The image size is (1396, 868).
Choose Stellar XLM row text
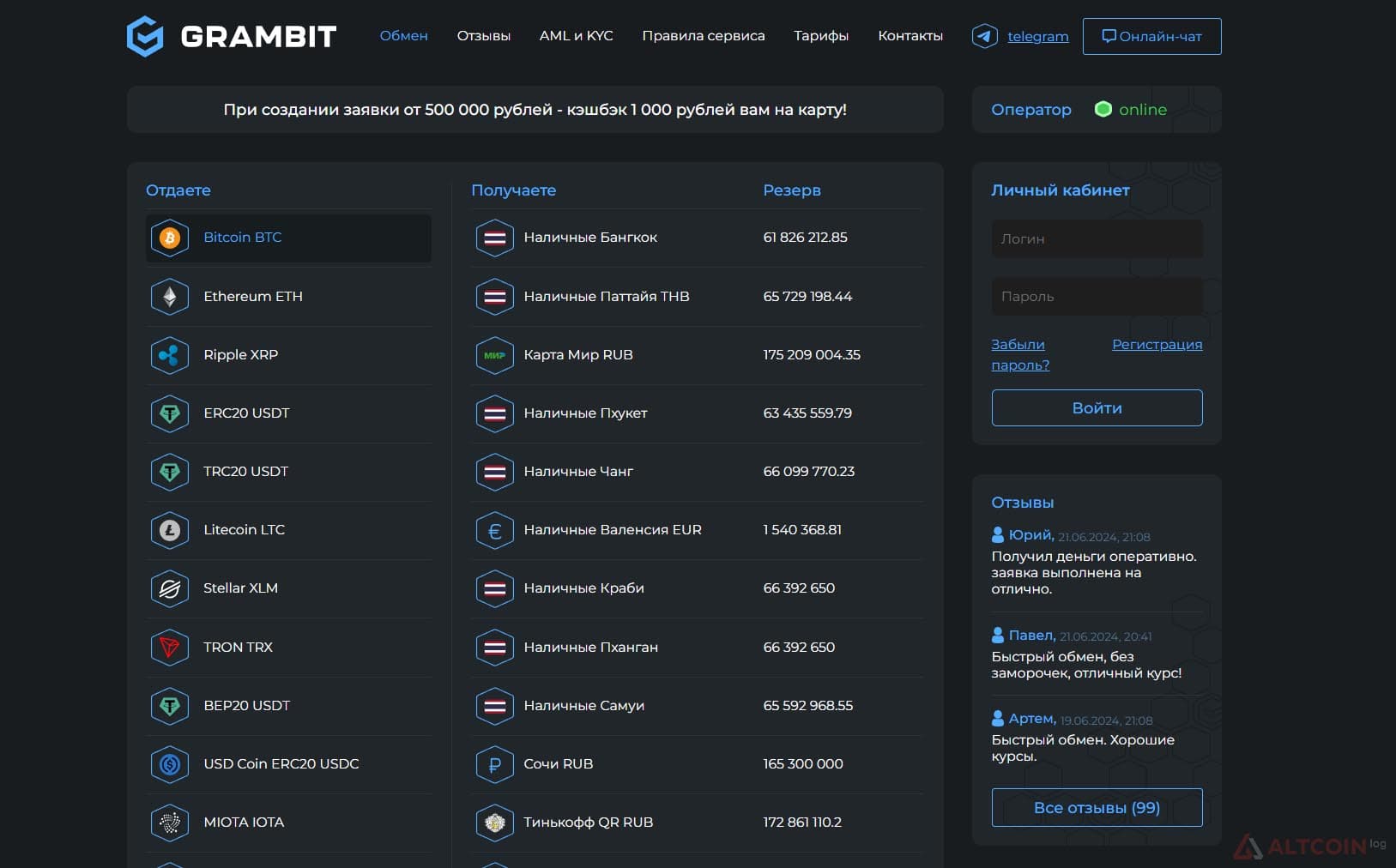tap(241, 588)
